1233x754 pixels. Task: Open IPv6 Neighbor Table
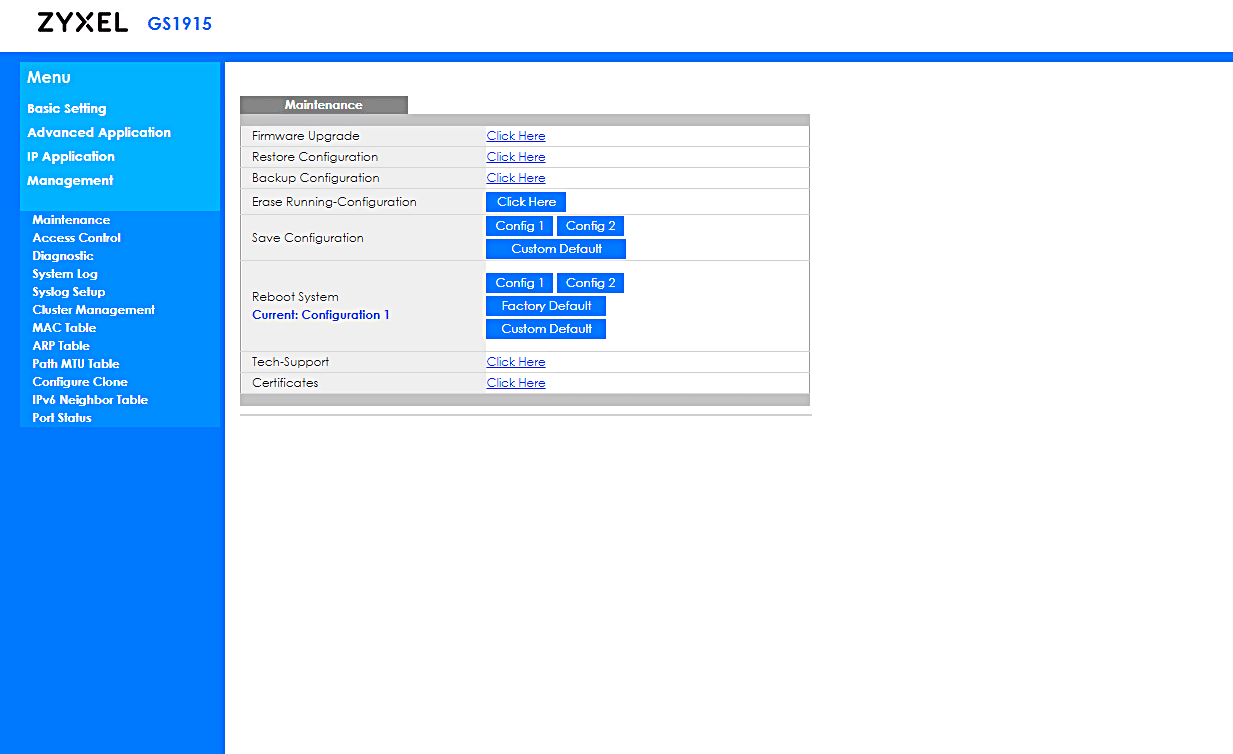pos(90,400)
